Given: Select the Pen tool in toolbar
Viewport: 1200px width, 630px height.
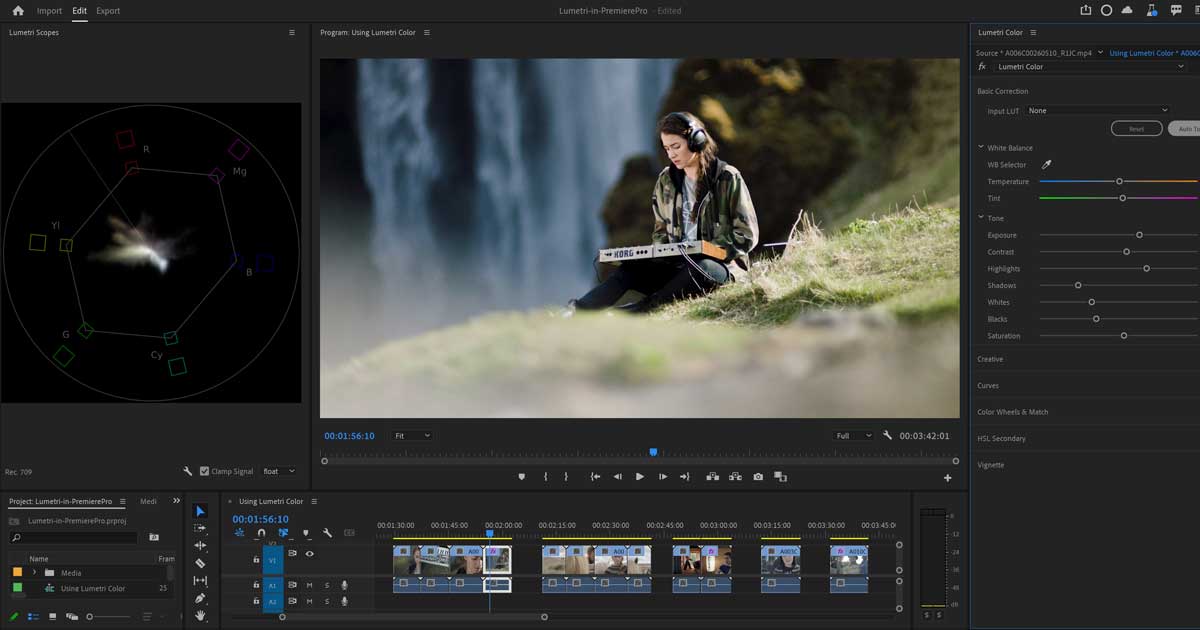Looking at the screenshot, I should coord(200,598).
